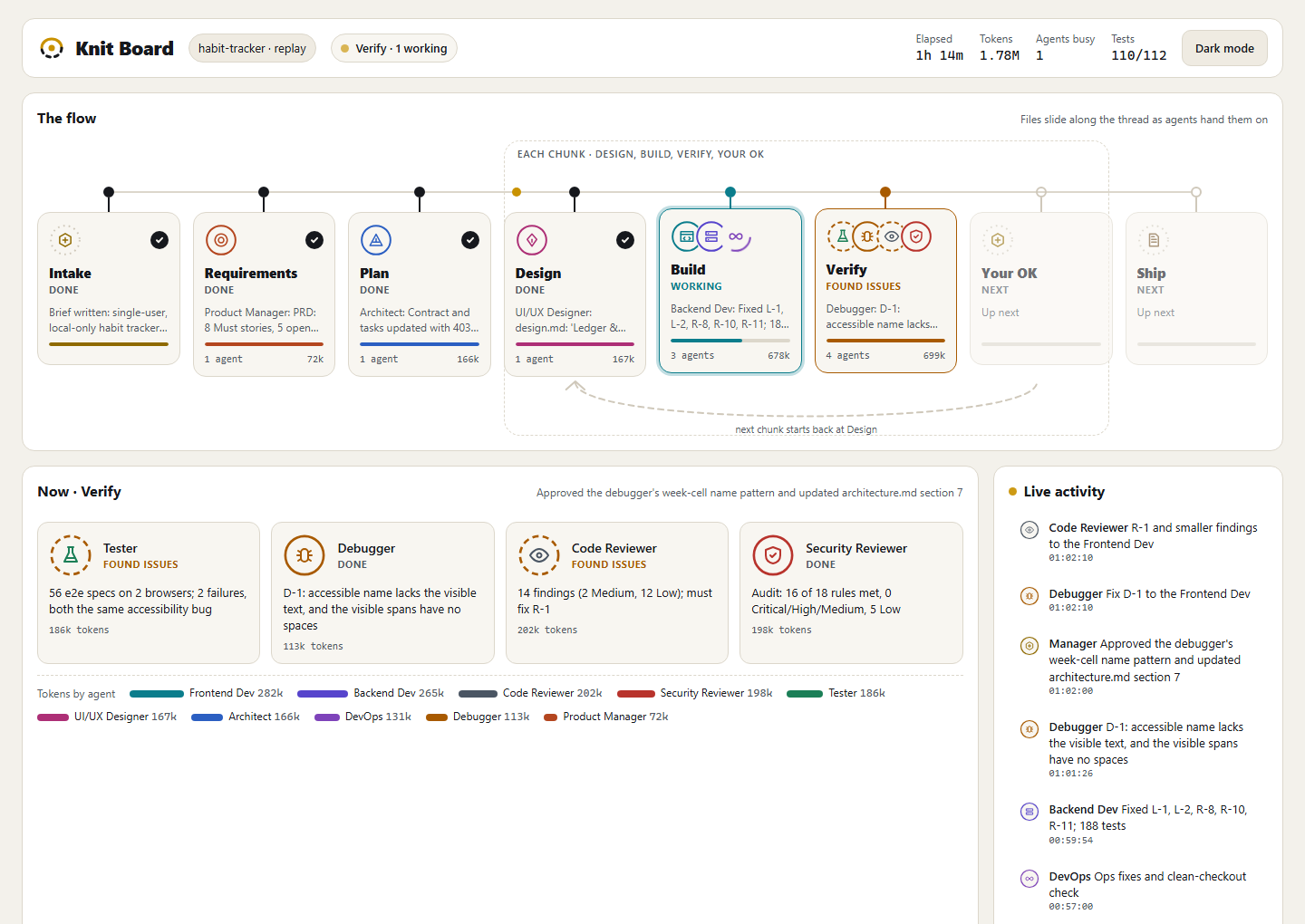Click Code Reviewer eye icon in Live activity
This screenshot has height=924, width=1305.
click(x=1029, y=530)
